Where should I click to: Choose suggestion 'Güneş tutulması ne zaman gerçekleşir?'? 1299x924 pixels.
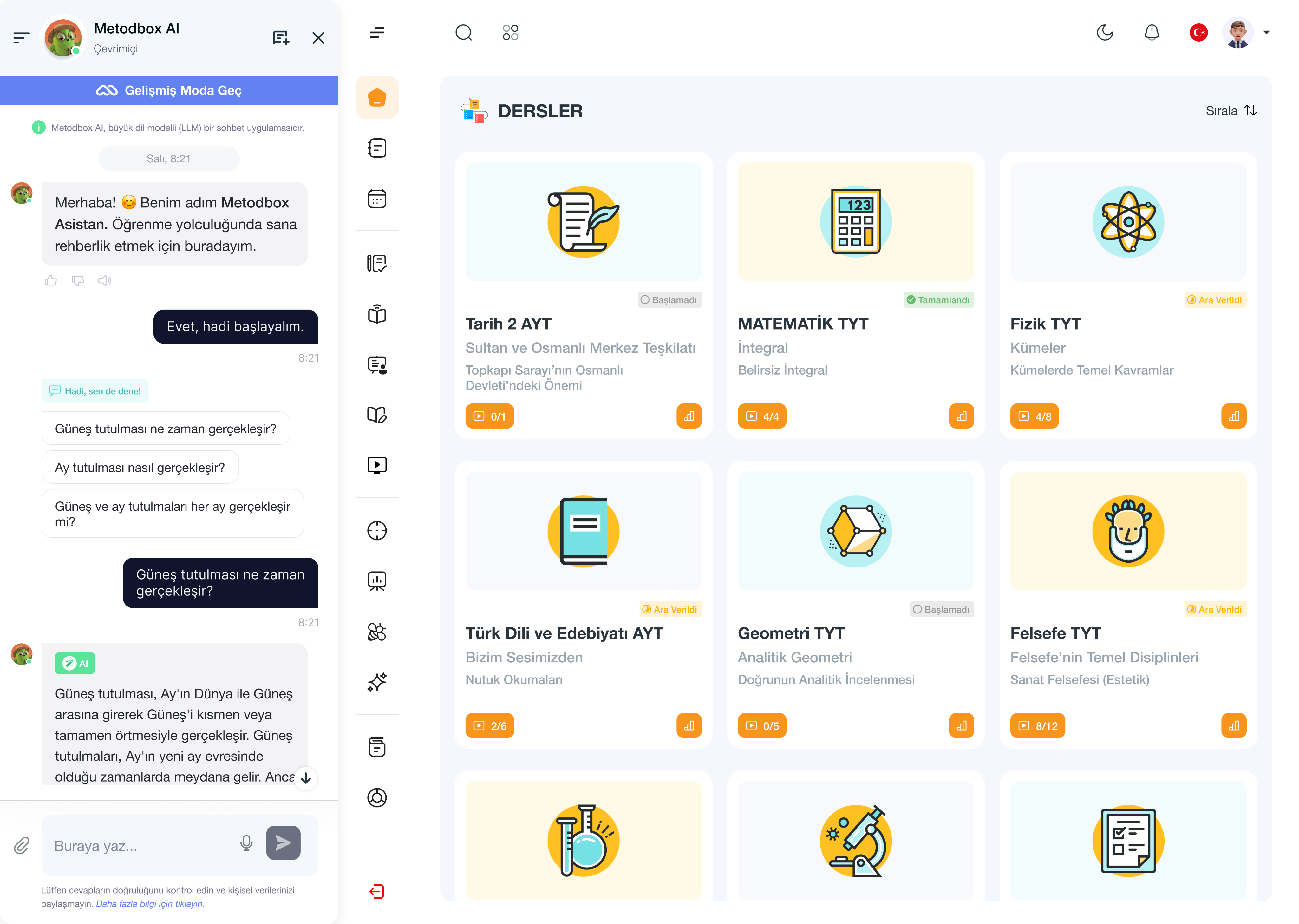click(x=166, y=429)
